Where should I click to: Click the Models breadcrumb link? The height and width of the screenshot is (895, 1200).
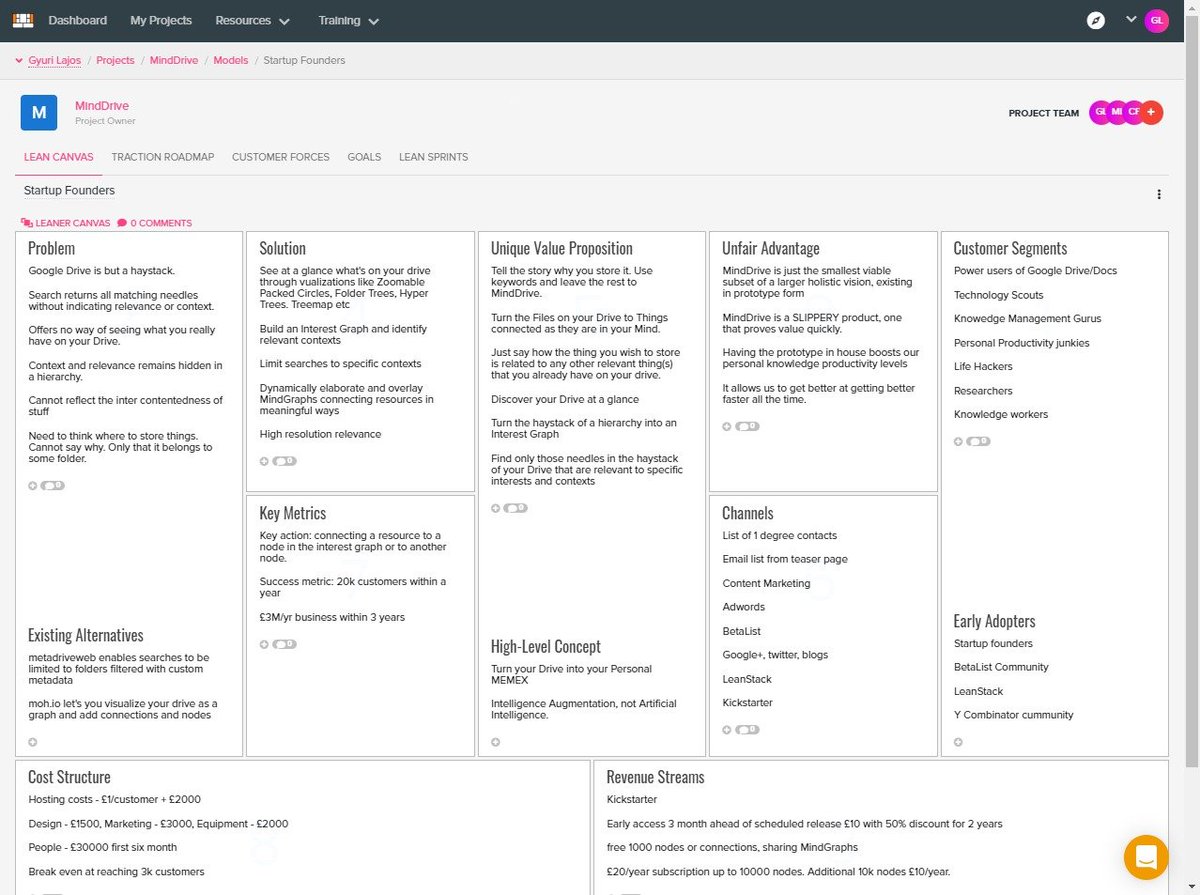click(x=231, y=61)
